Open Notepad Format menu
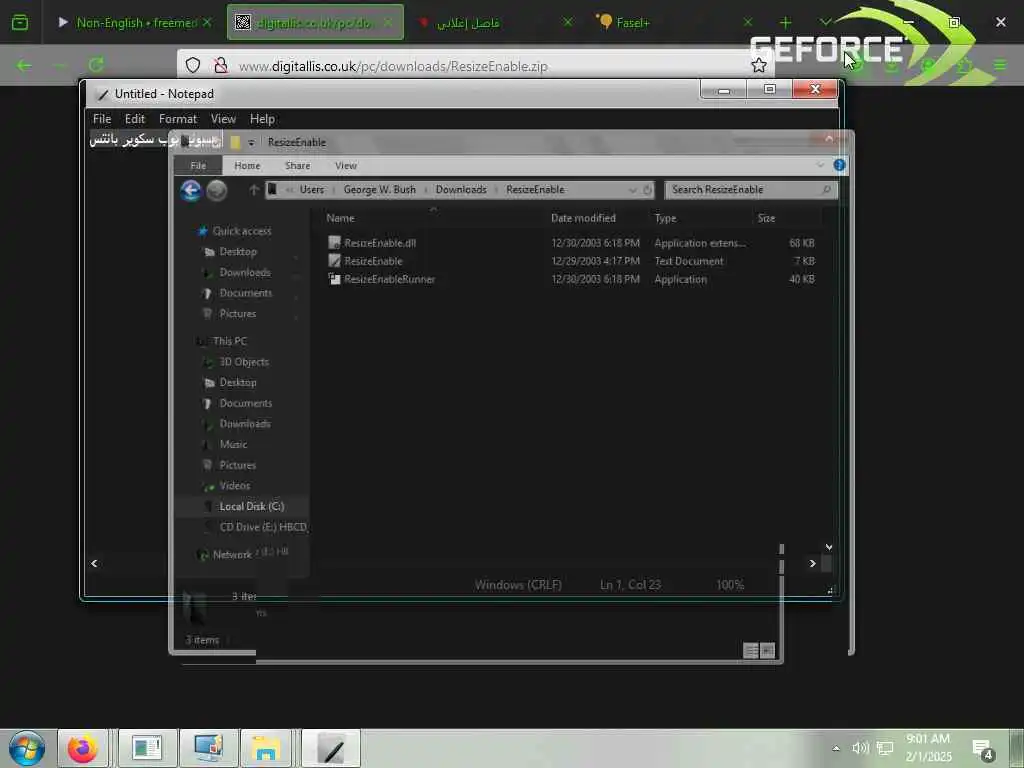This screenshot has width=1024, height=768. [x=178, y=119]
